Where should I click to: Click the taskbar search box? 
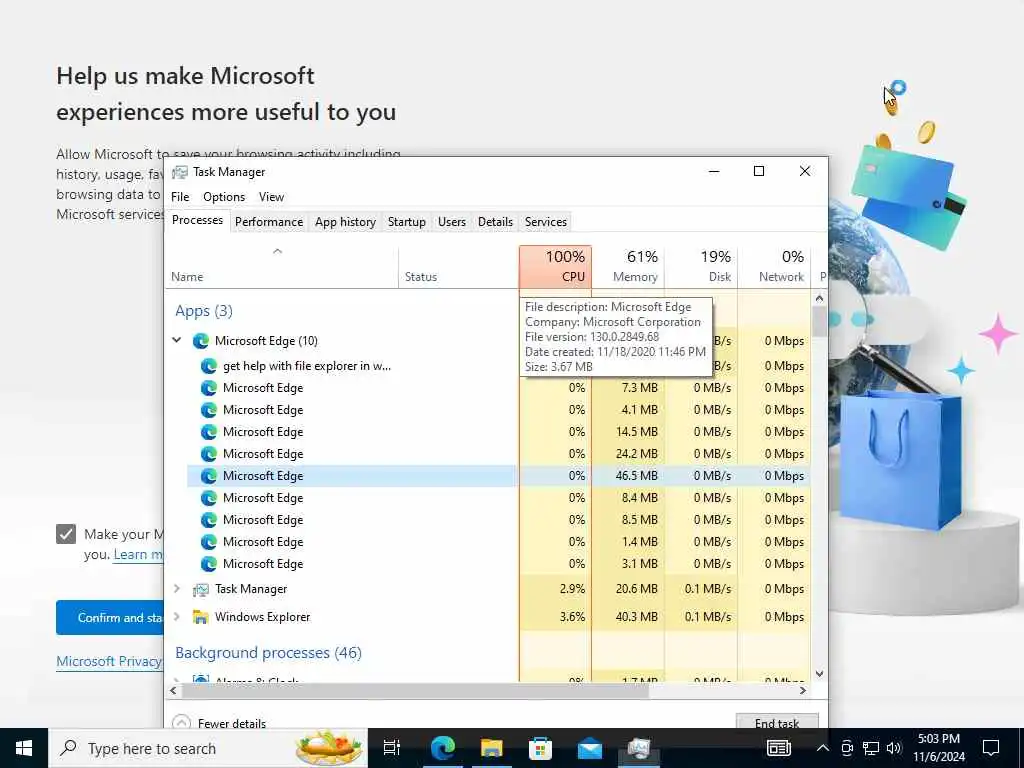tap(208, 748)
